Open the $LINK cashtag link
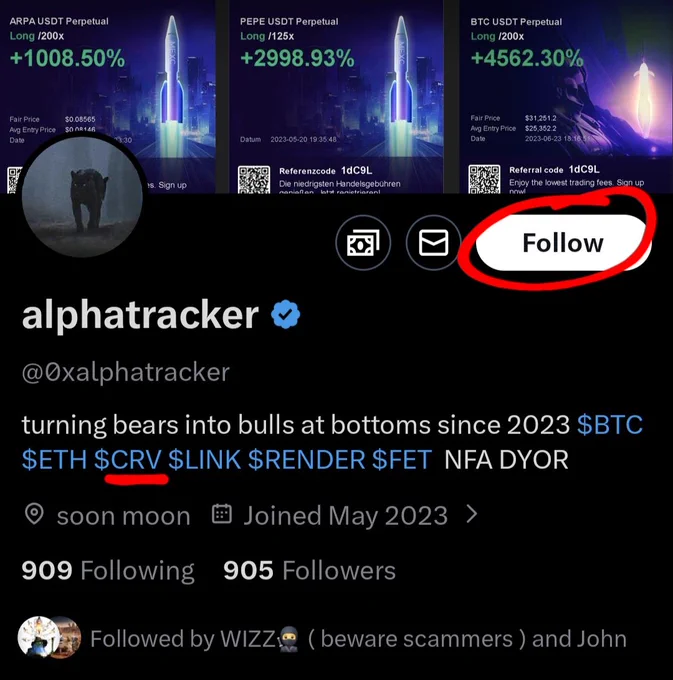The image size is (673, 680). tap(205, 460)
